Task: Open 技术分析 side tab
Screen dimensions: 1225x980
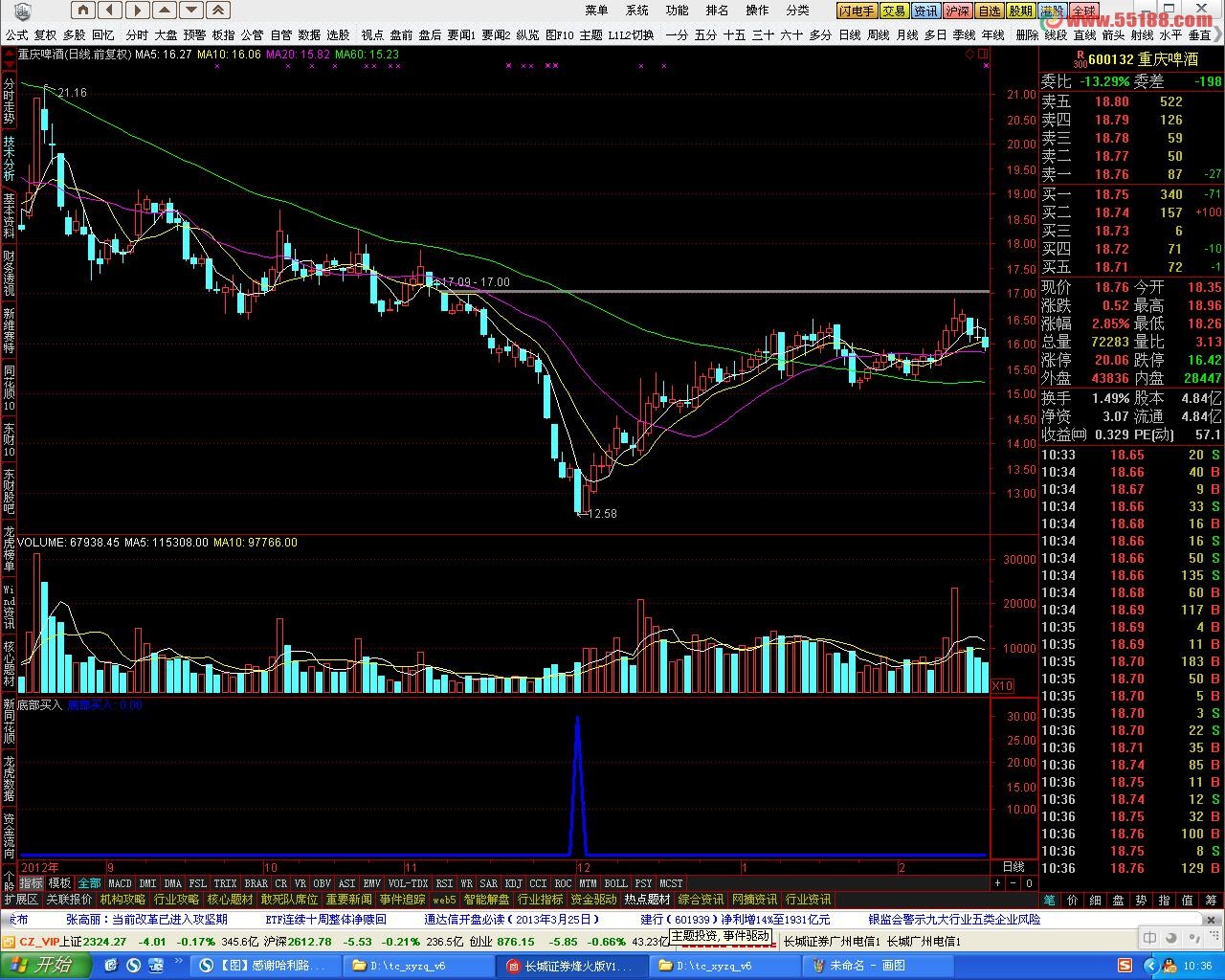Action: 9,159
